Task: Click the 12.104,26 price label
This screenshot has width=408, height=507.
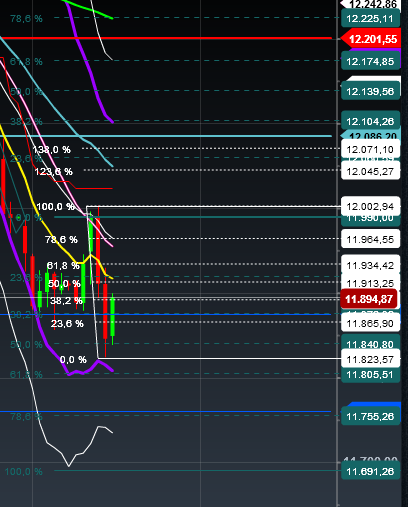Action: point(370,121)
